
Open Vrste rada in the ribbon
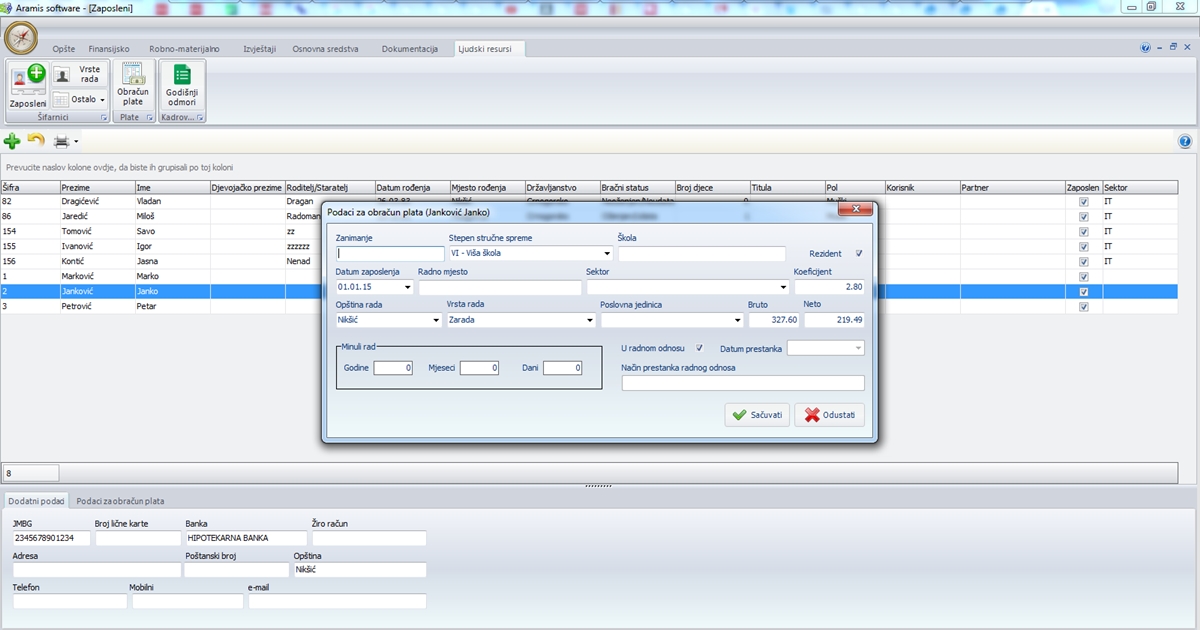tap(78, 74)
